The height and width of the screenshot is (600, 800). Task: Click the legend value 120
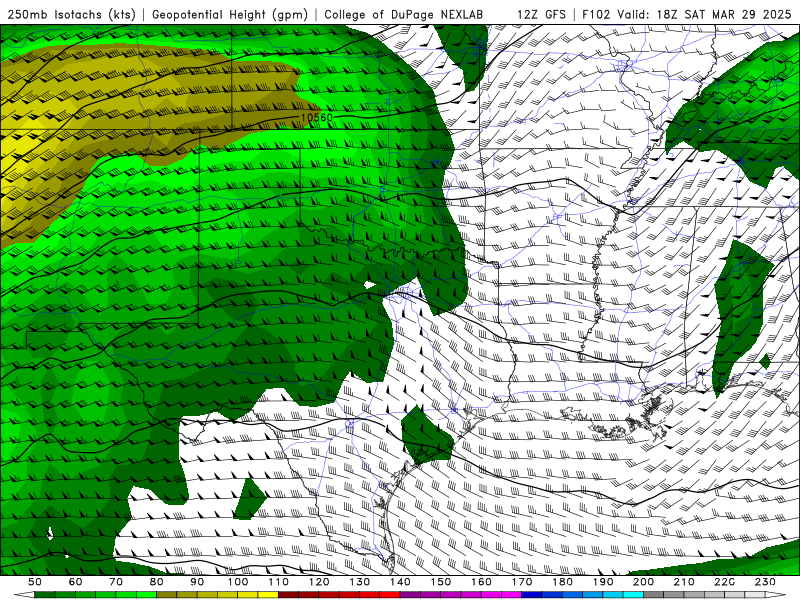click(319, 582)
